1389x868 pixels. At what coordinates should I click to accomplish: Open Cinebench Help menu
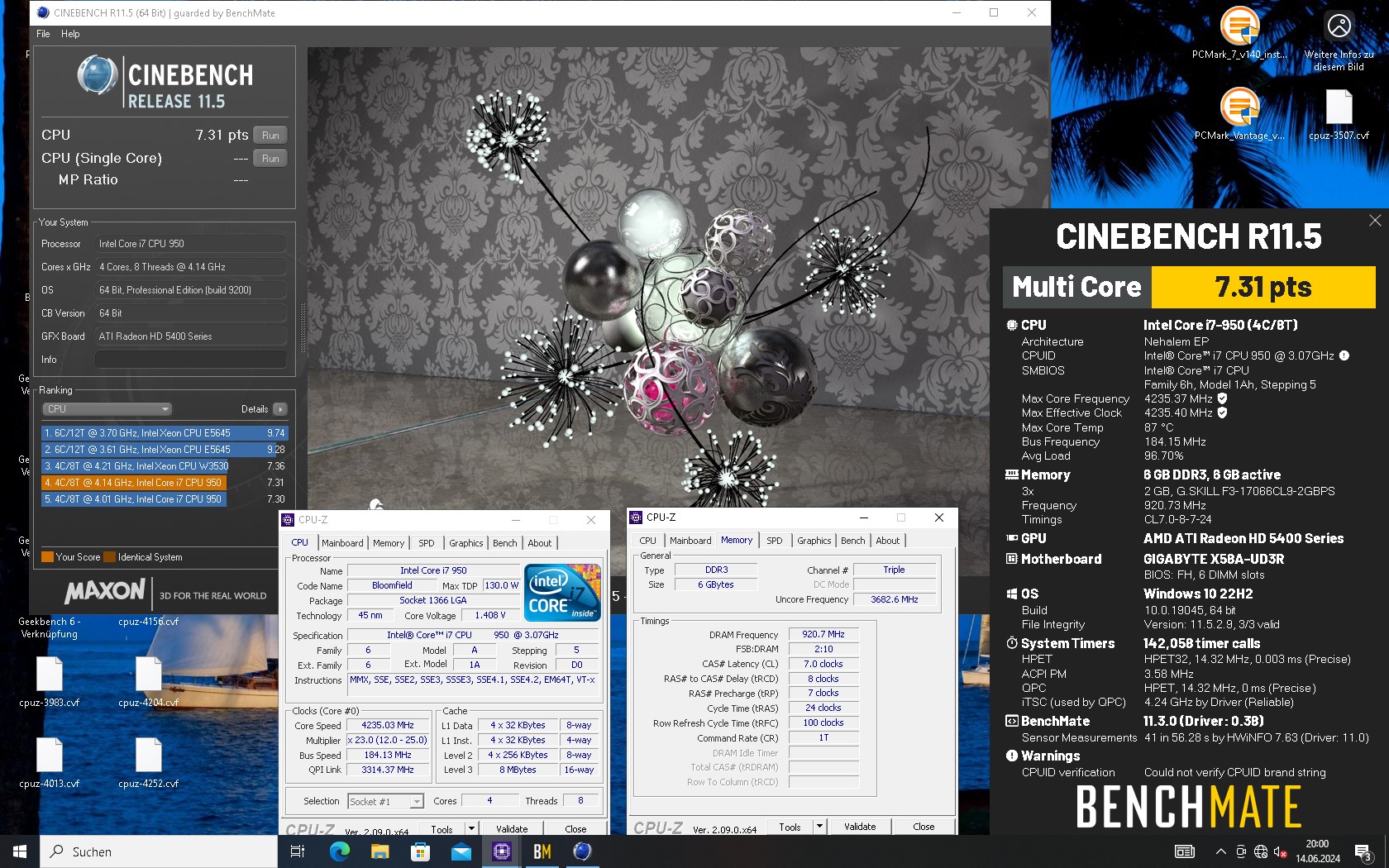click(x=70, y=34)
